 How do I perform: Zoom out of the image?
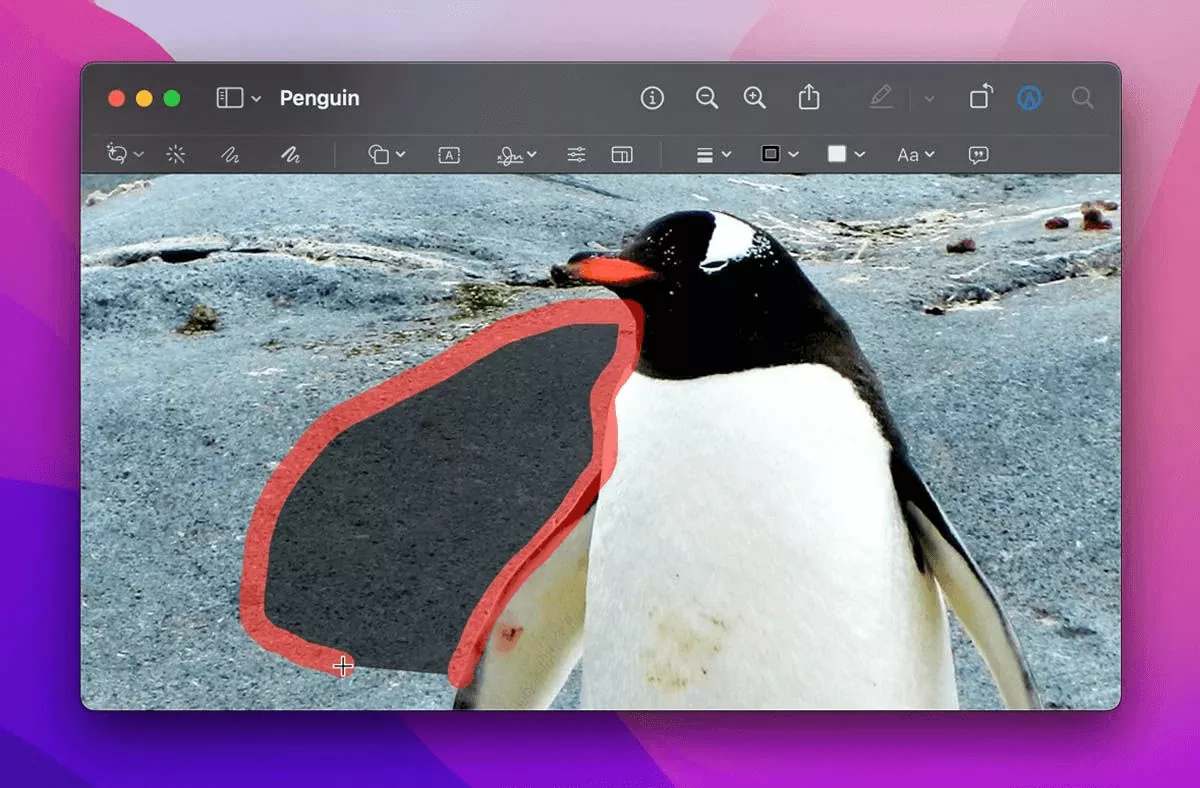(x=707, y=98)
